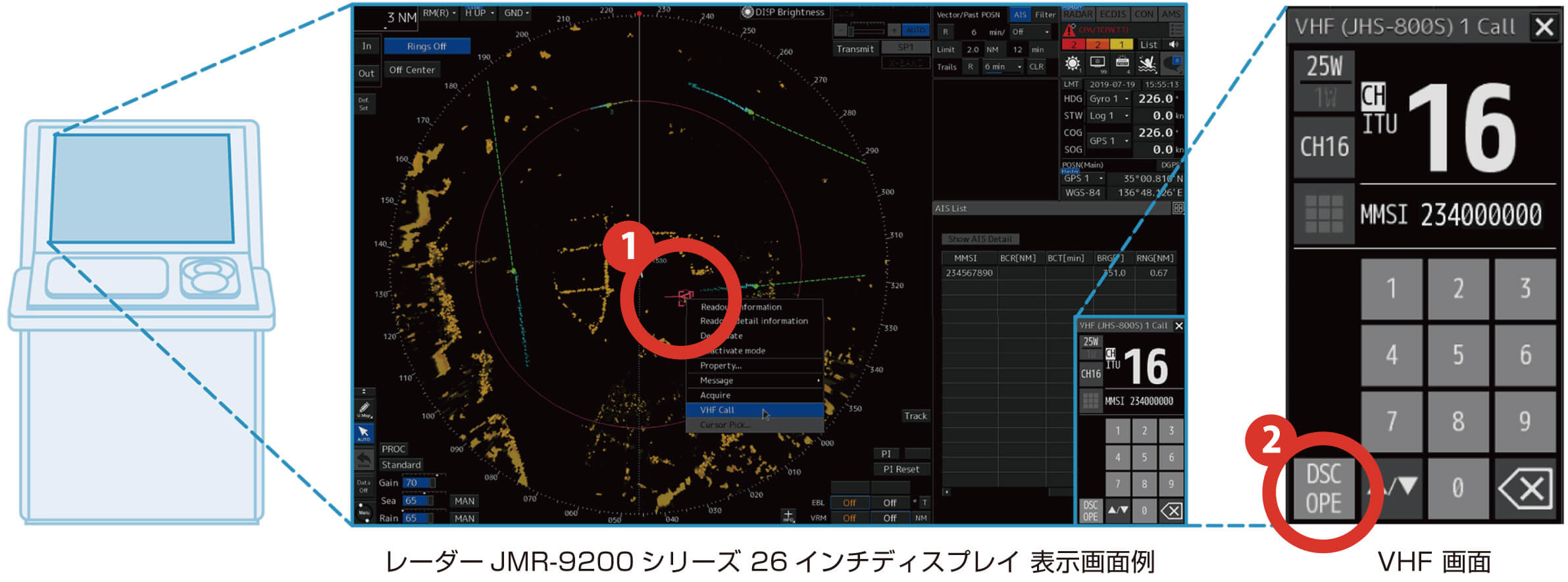Click the Show AIS Detail button
The width and height of the screenshot is (1568, 582).
click(980, 239)
